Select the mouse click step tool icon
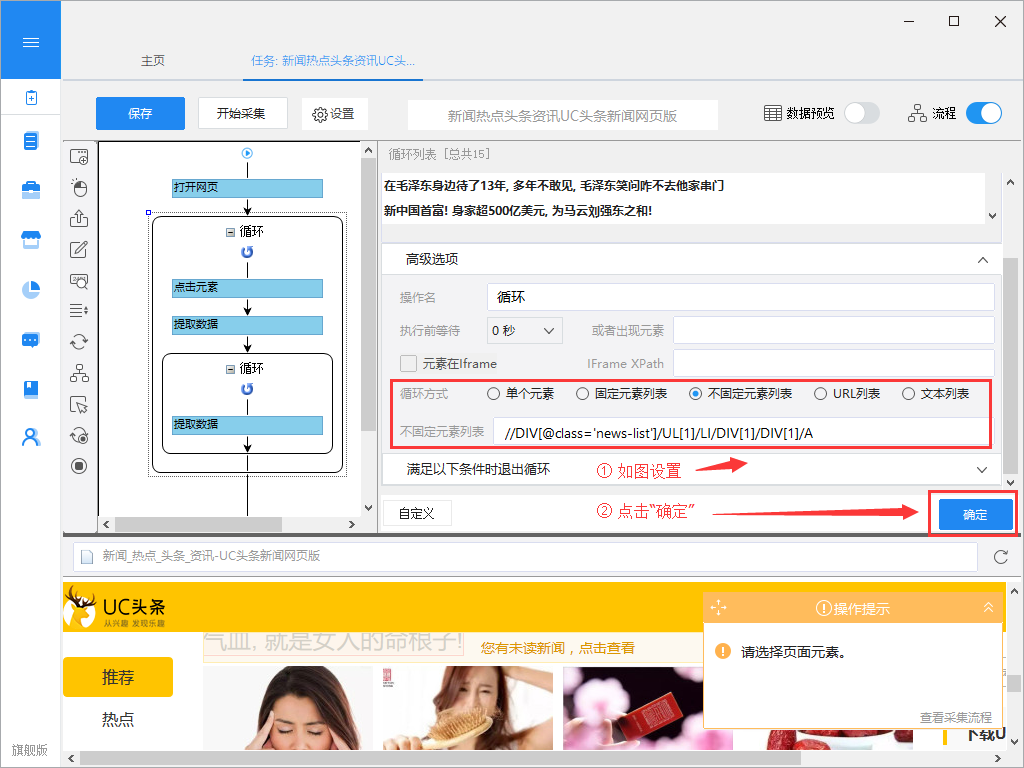The image size is (1024, 768). [x=79, y=188]
